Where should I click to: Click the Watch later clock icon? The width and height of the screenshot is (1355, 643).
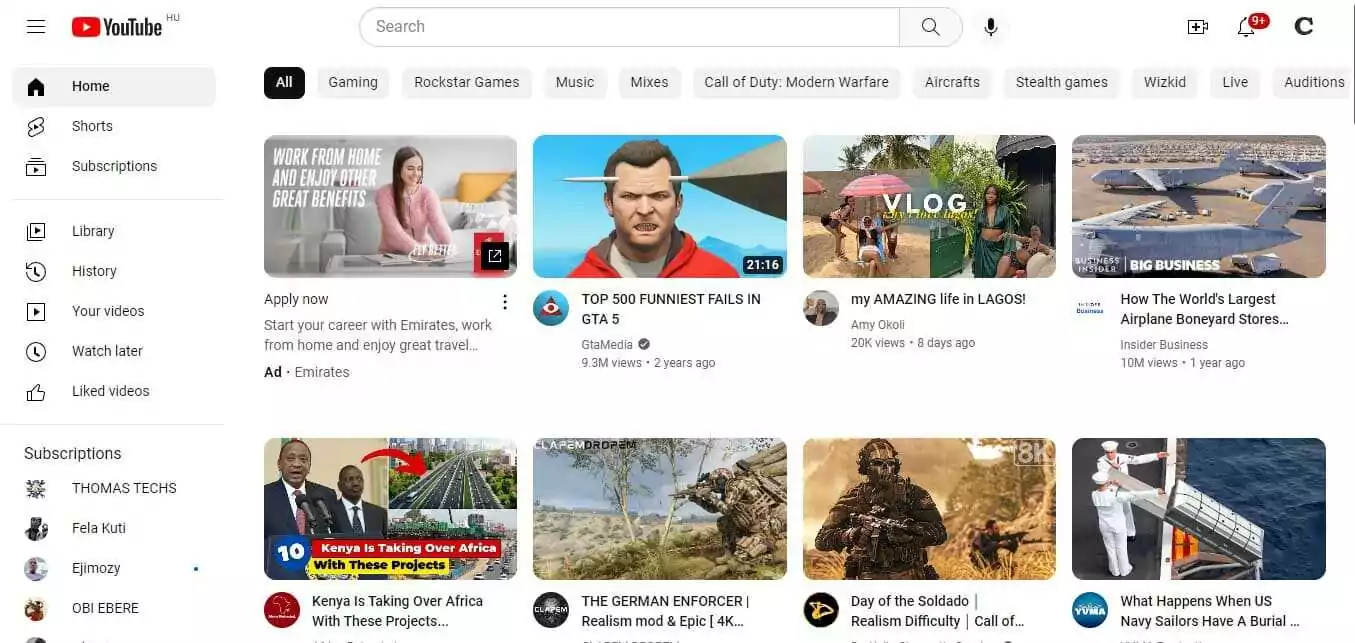click(x=36, y=352)
